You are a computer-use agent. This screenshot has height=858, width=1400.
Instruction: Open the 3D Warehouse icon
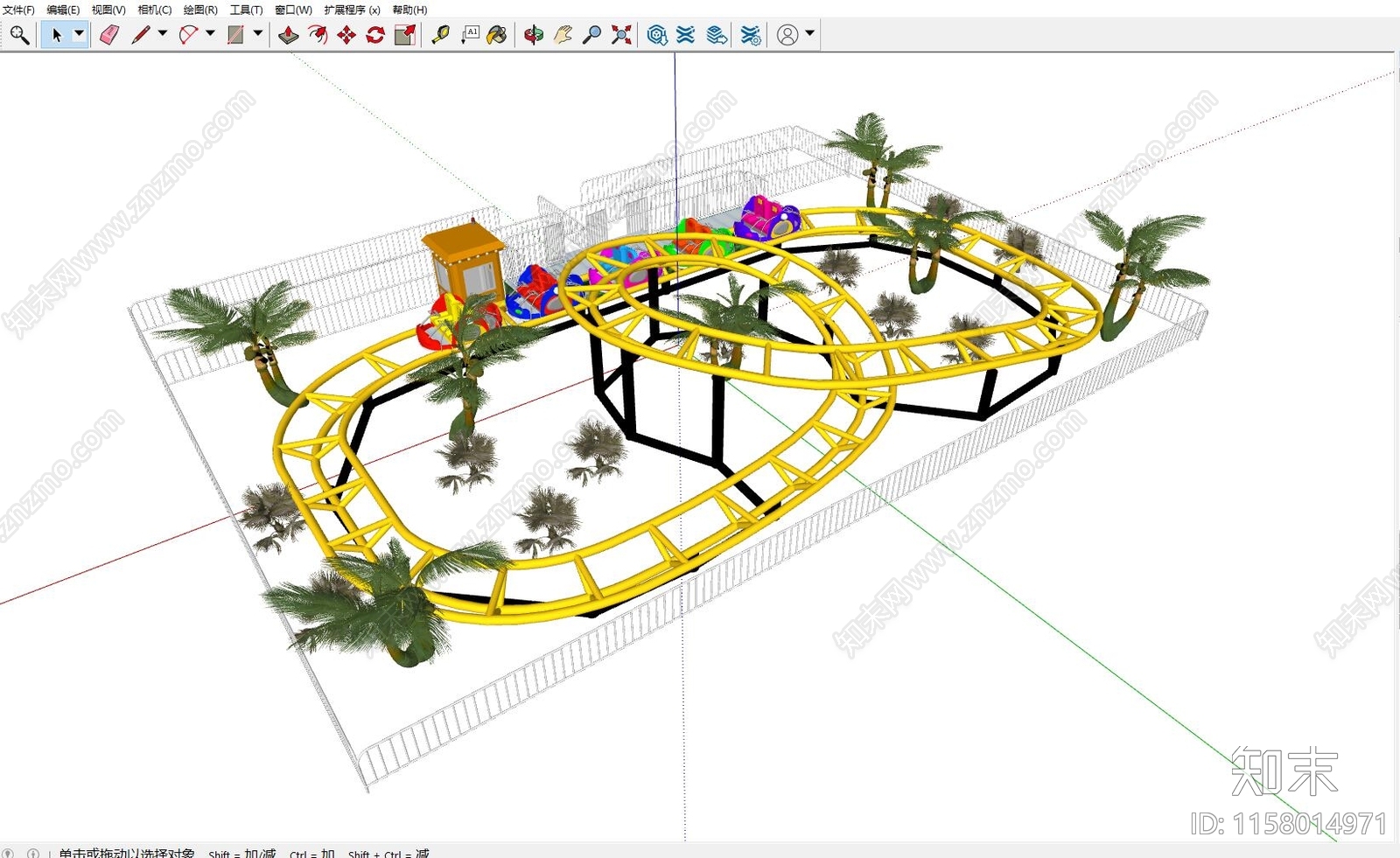pyautogui.click(x=657, y=35)
